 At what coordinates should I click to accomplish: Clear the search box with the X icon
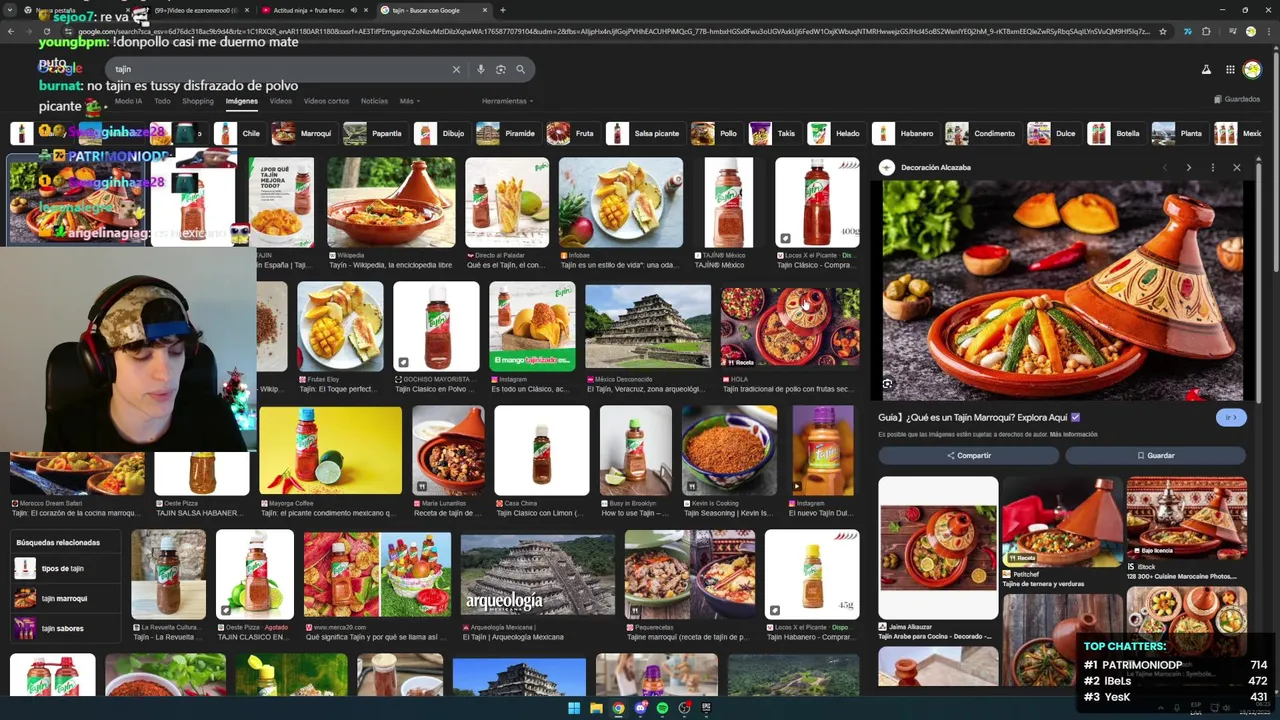tap(456, 69)
